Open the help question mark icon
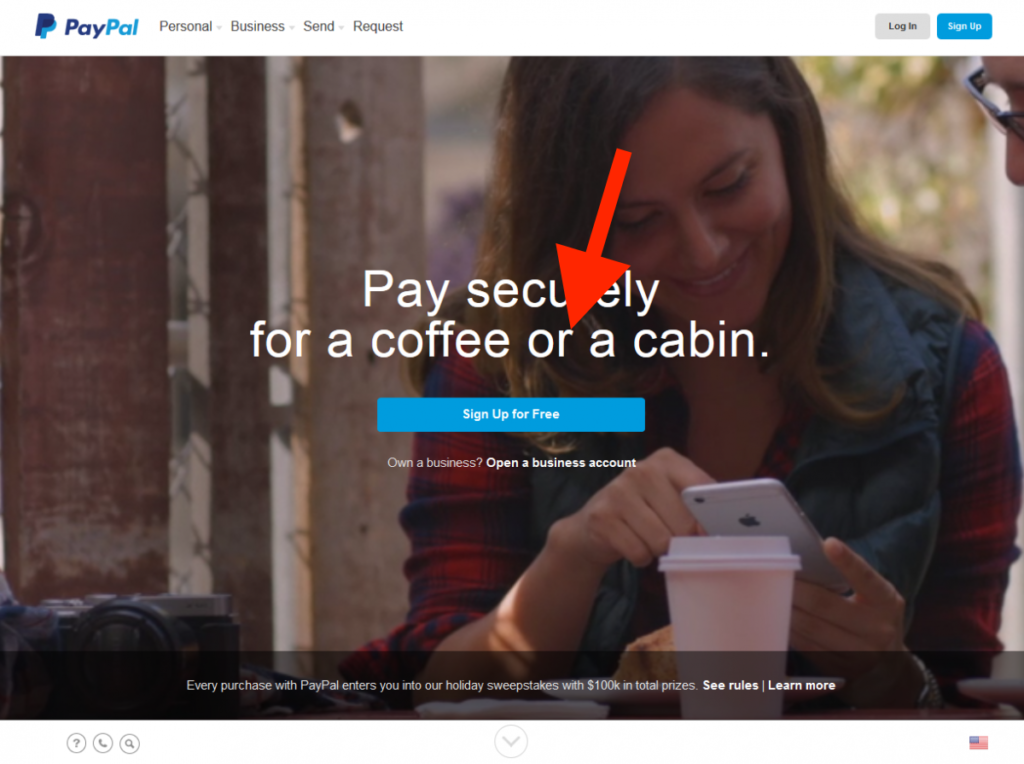 pyautogui.click(x=76, y=743)
